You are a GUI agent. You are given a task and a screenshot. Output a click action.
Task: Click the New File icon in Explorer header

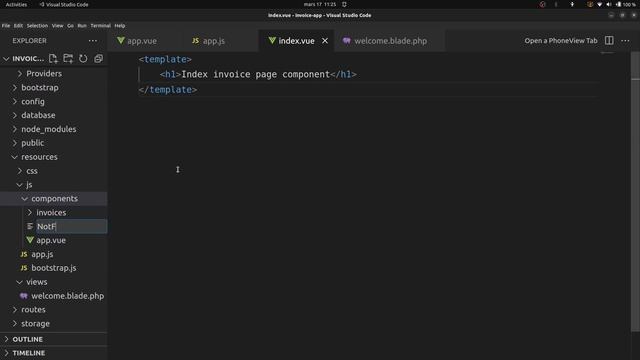point(53,59)
